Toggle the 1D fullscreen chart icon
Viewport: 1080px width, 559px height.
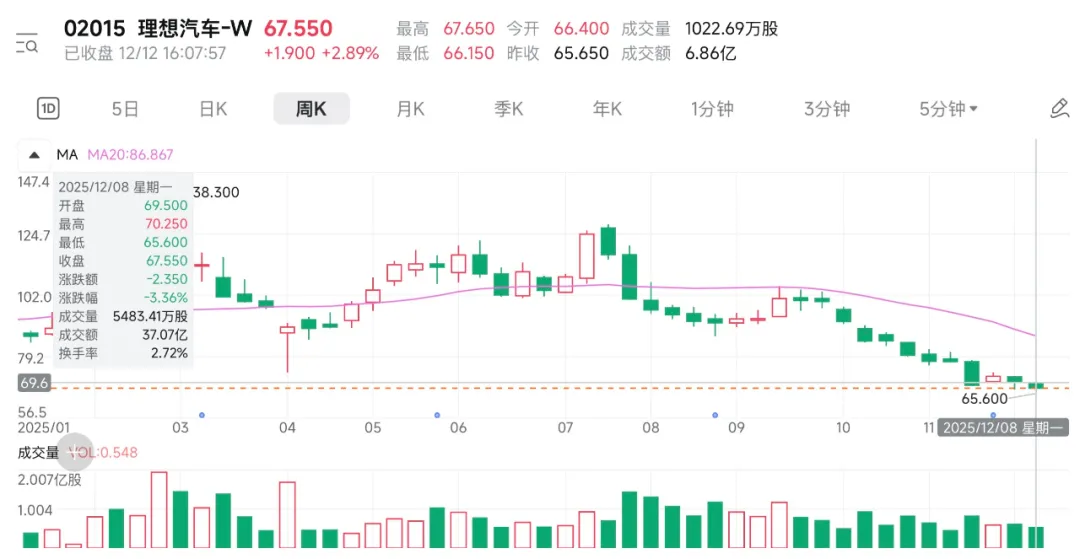click(x=48, y=109)
